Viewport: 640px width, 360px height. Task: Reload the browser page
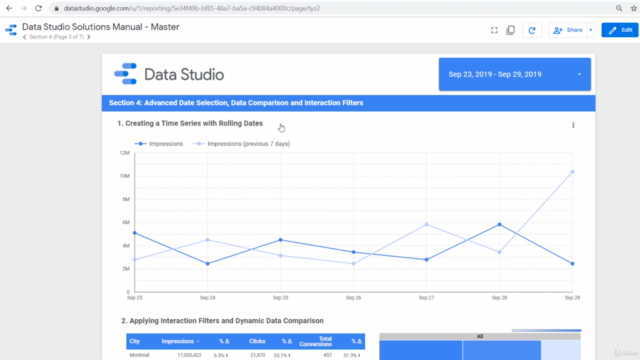coord(38,8)
